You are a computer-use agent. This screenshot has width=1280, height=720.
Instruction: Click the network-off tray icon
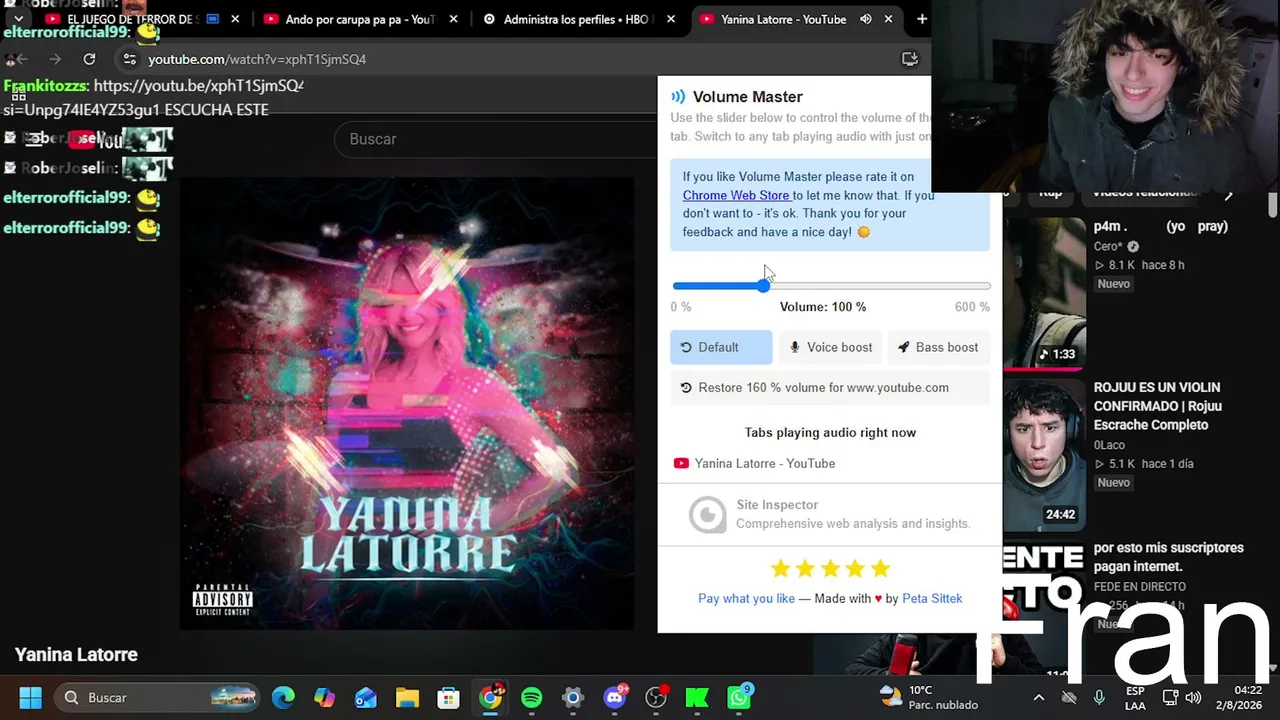(x=1069, y=697)
